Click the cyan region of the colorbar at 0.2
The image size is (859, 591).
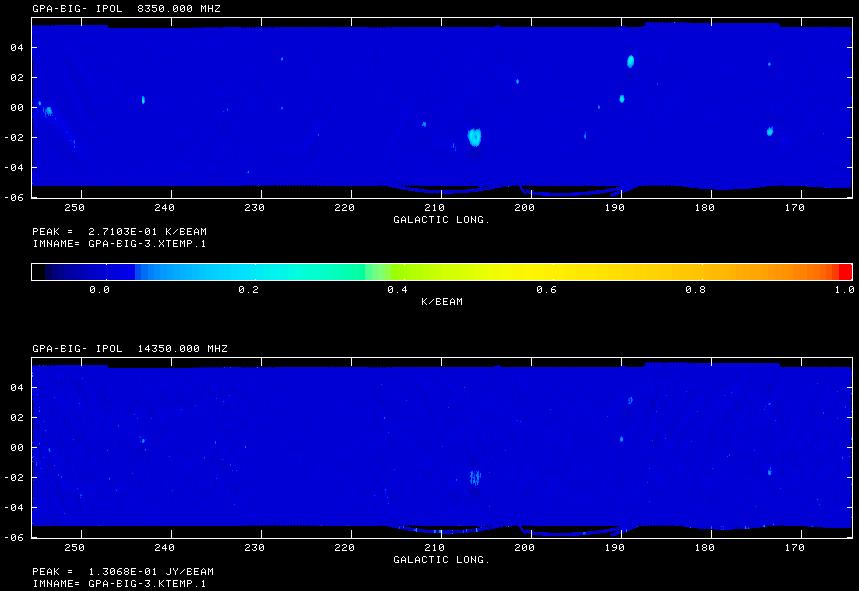point(255,272)
